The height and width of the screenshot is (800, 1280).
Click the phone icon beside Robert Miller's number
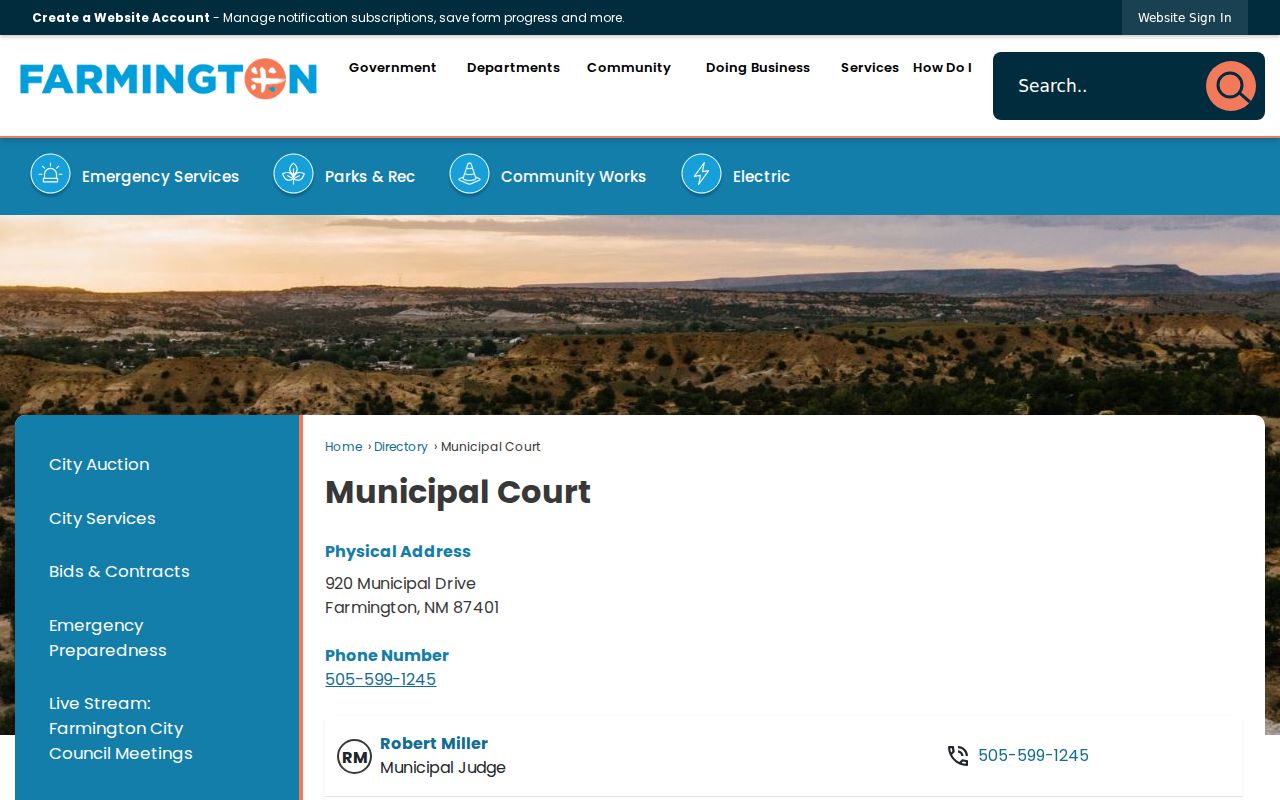point(958,756)
